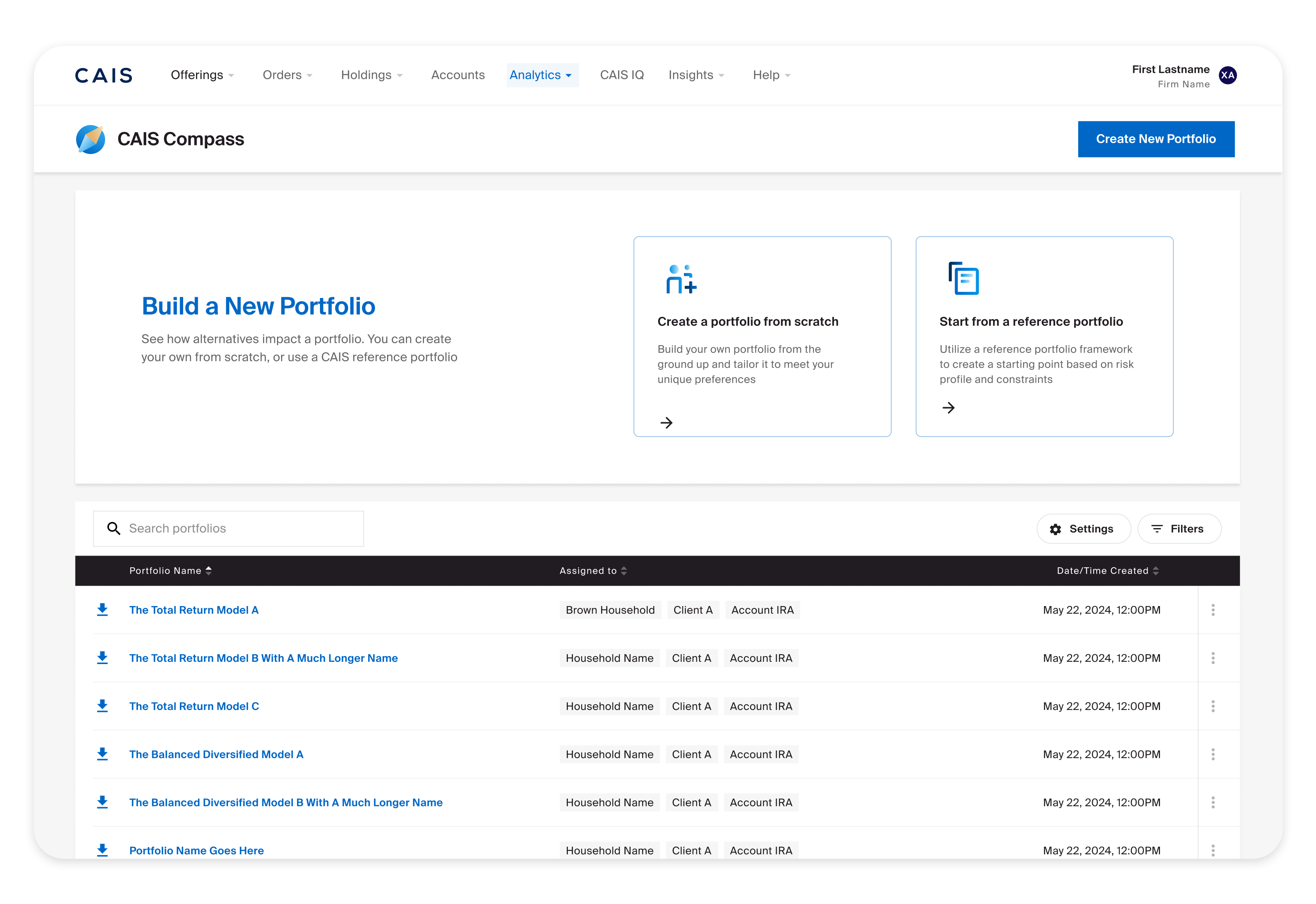This screenshot has width=1316, height=904.
Task: Open the Accounts page
Action: (458, 75)
